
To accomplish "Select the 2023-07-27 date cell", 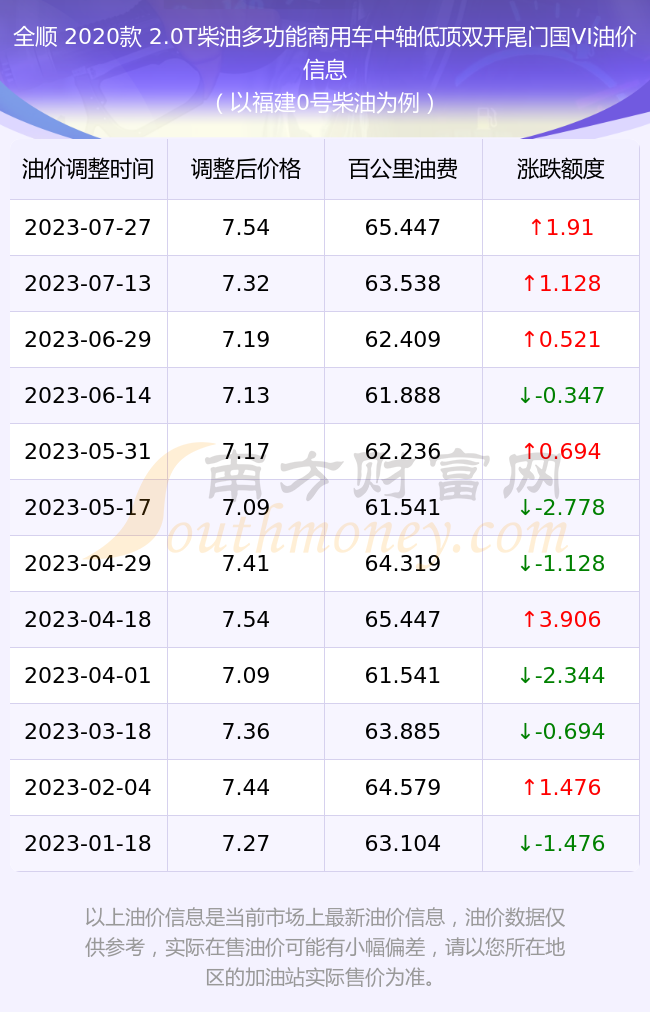I will pyautogui.click(x=88, y=227).
